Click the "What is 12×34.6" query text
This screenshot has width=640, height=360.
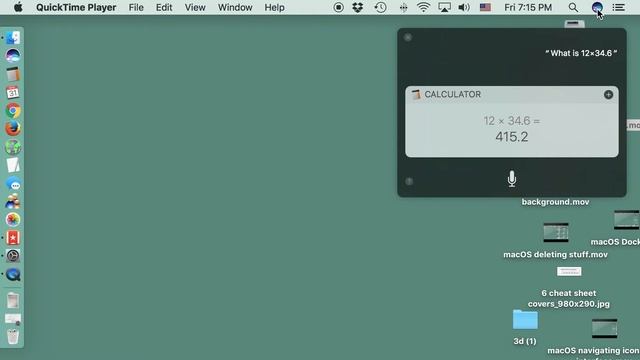point(581,53)
